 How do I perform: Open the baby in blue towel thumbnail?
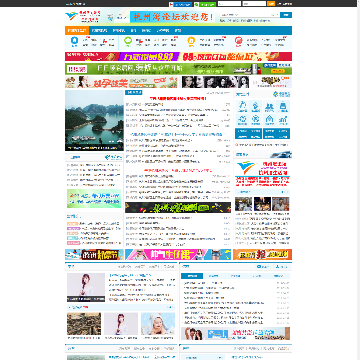158,324
